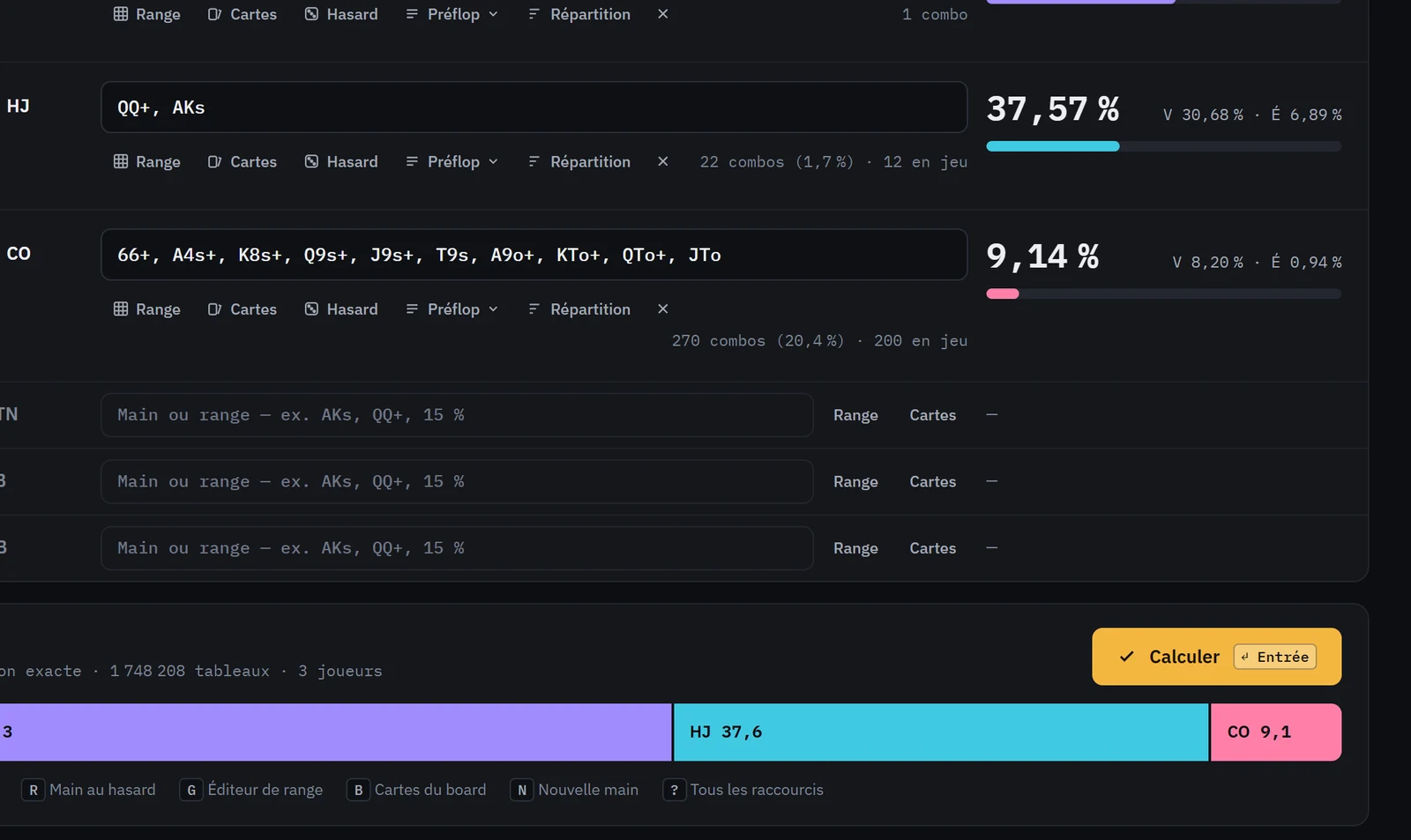
Task: Pick random hand with HJ Hasard
Action: point(340,161)
